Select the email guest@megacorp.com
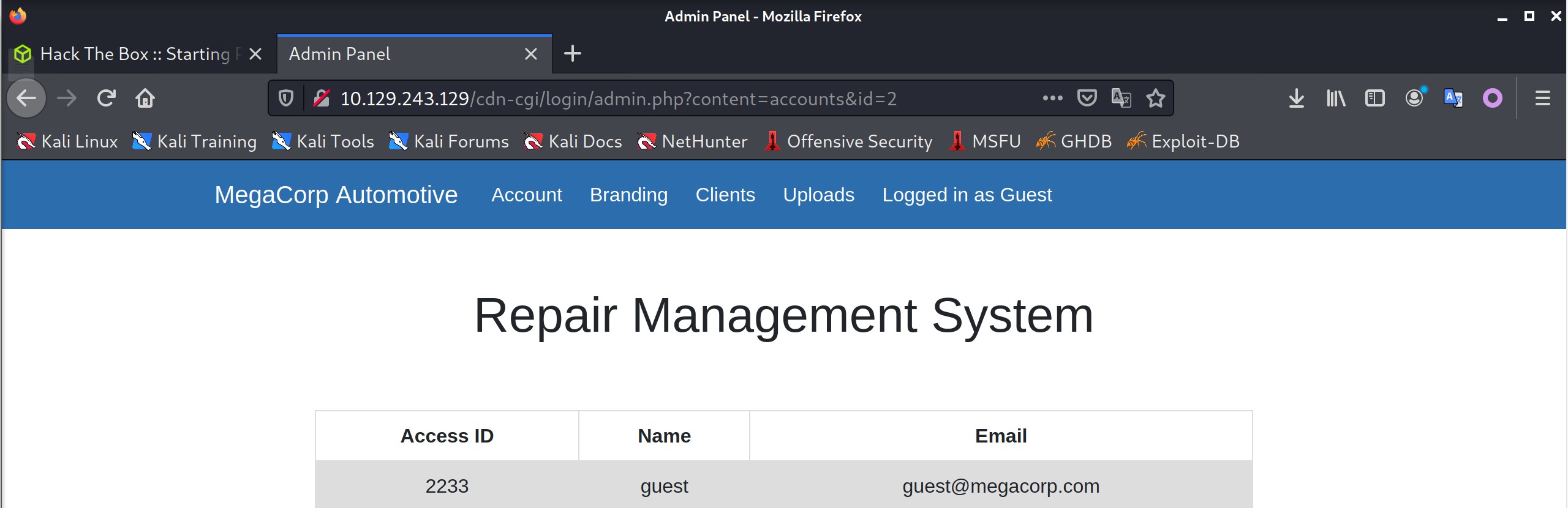 (x=1001, y=486)
